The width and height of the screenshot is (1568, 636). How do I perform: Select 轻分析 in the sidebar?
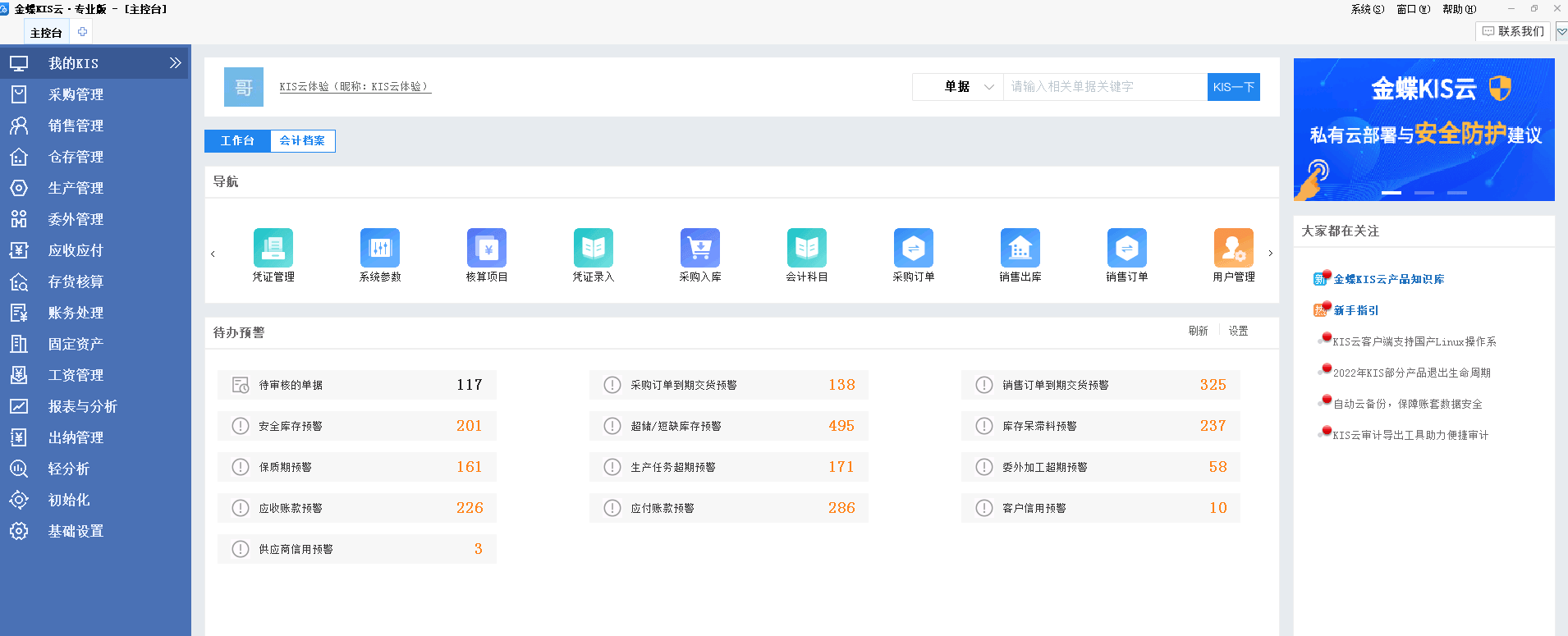(x=95, y=469)
